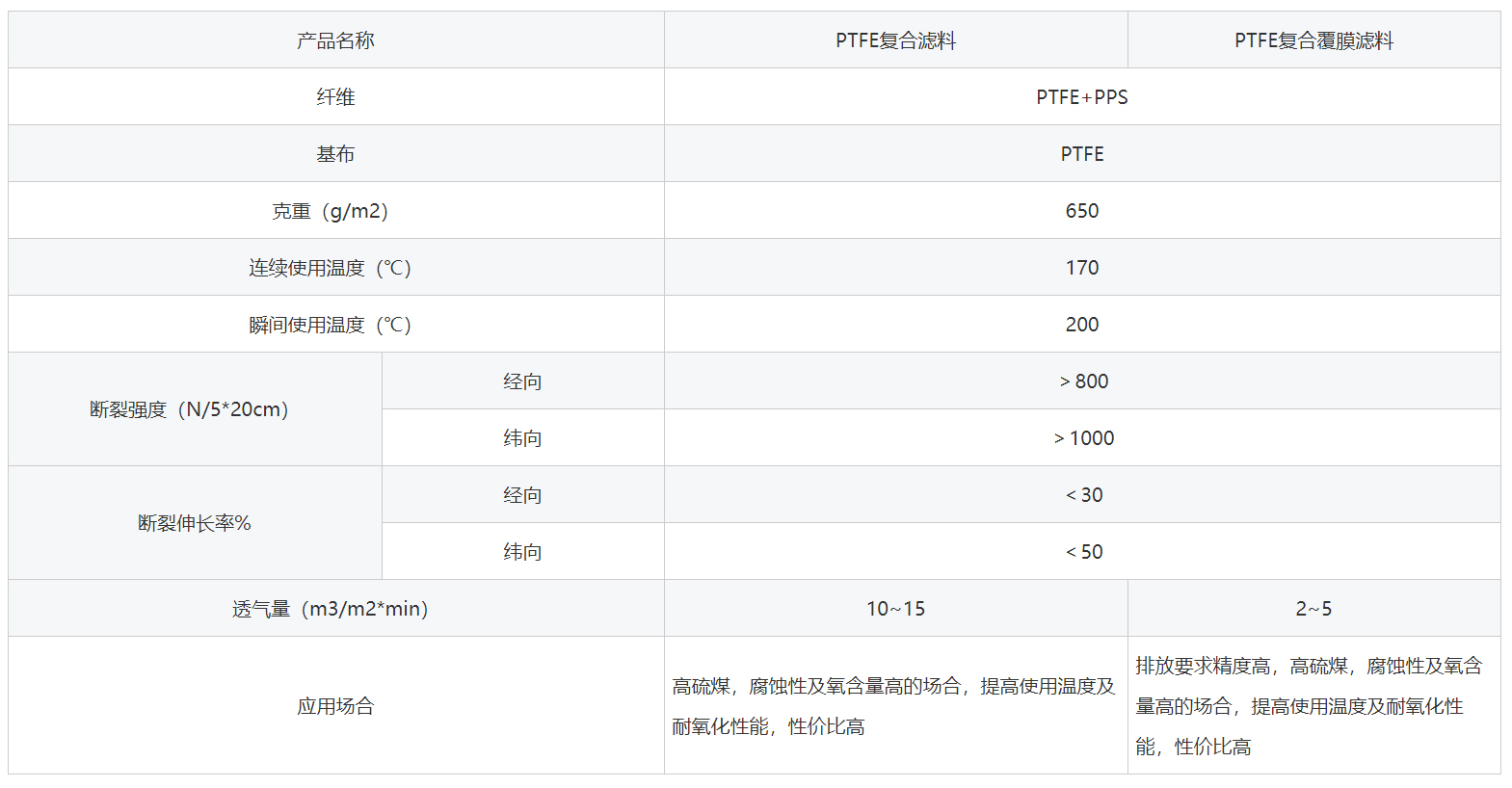This screenshot has width=1512, height=788.
Task: Click the 基布 row label
Action: (335, 154)
